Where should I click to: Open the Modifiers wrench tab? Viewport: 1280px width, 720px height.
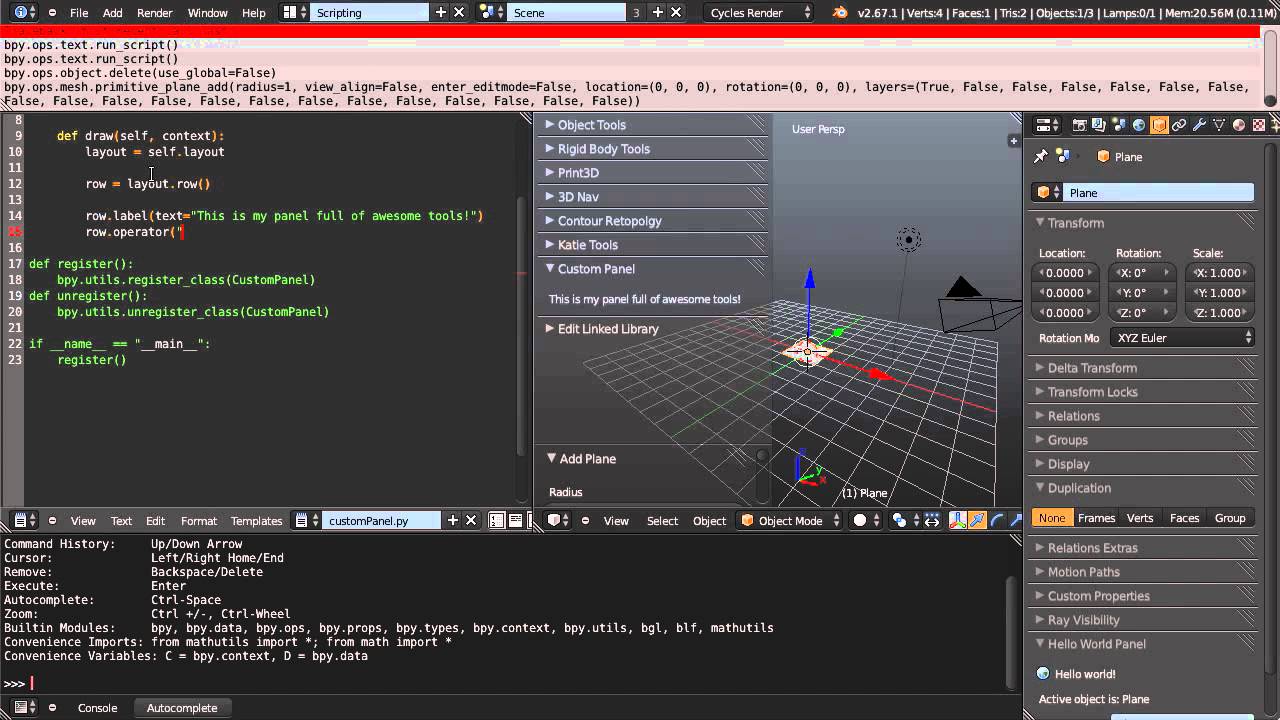tap(1199, 125)
